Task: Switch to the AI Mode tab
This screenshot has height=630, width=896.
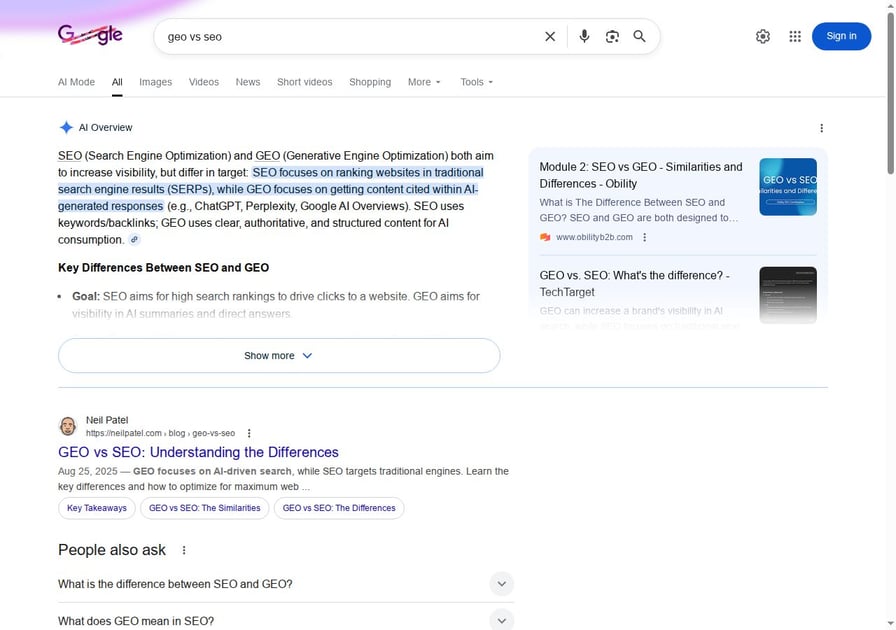Action: pos(76,82)
